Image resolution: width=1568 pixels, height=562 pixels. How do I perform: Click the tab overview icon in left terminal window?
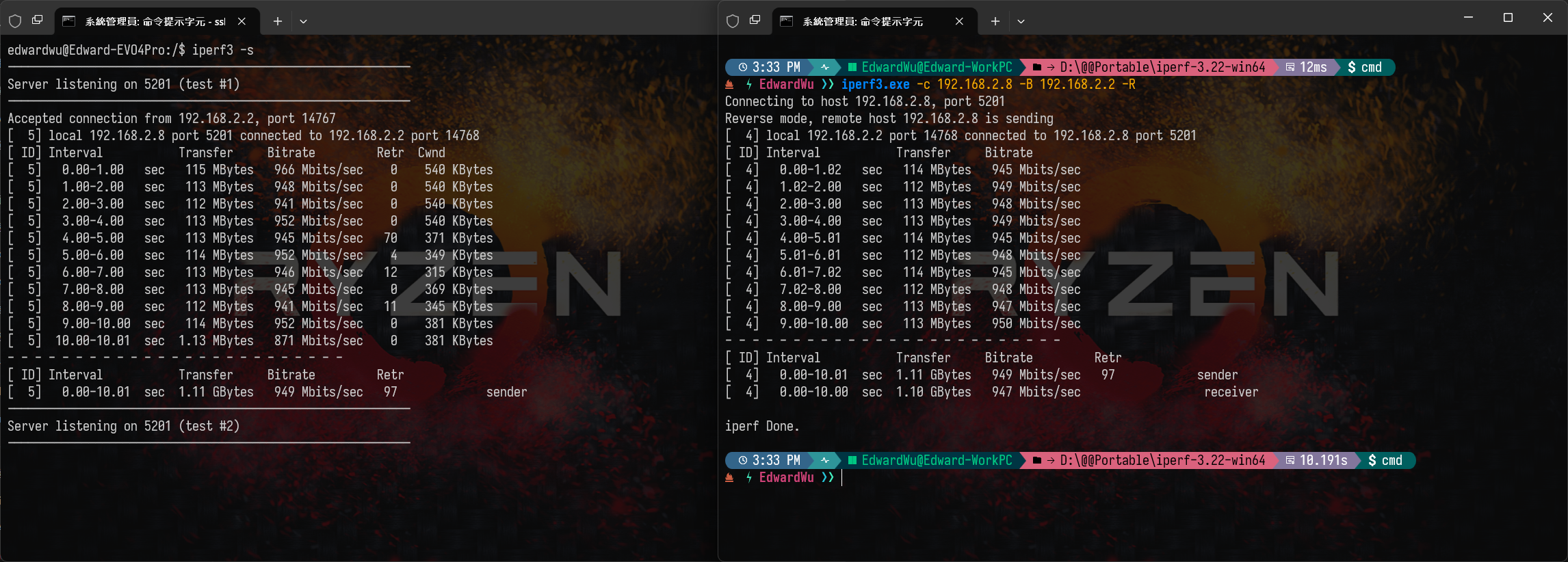38,21
